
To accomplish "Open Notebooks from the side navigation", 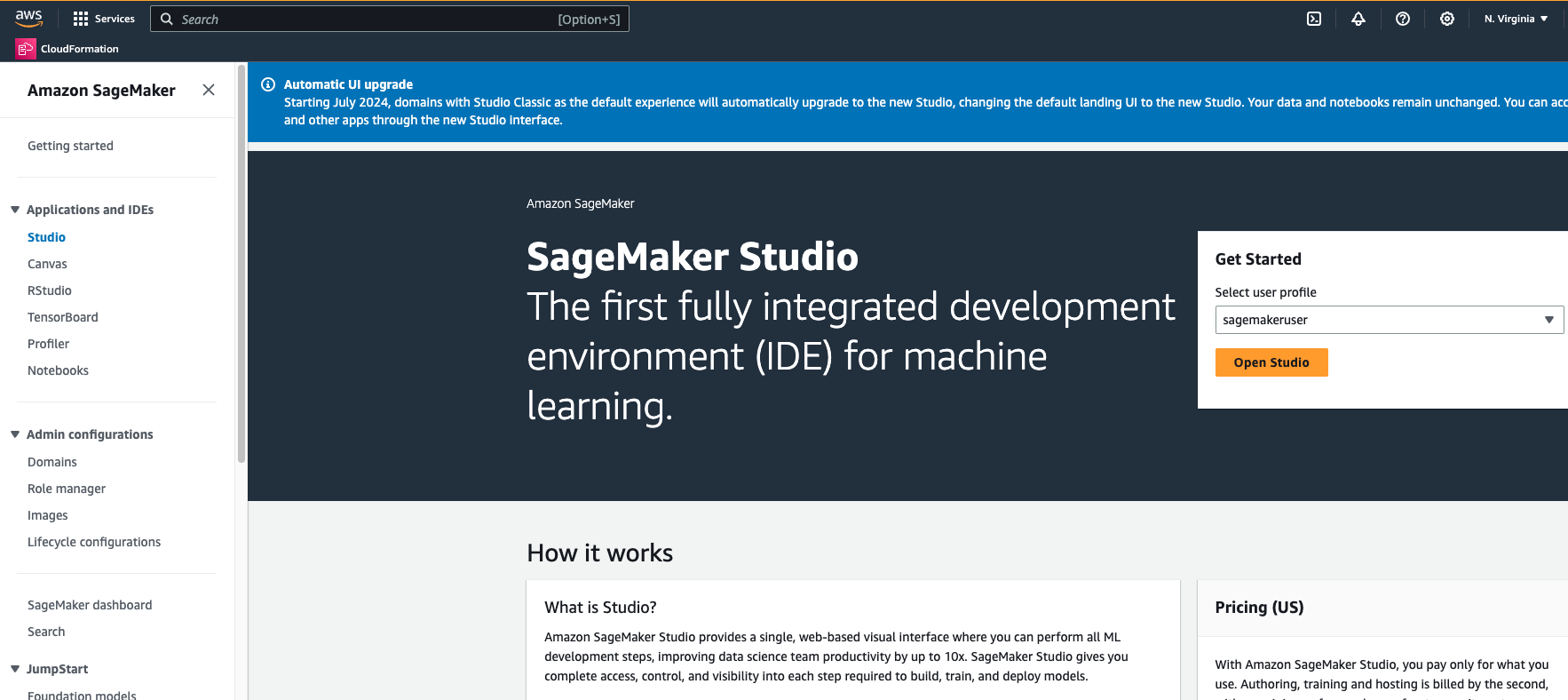I will pos(58,370).
